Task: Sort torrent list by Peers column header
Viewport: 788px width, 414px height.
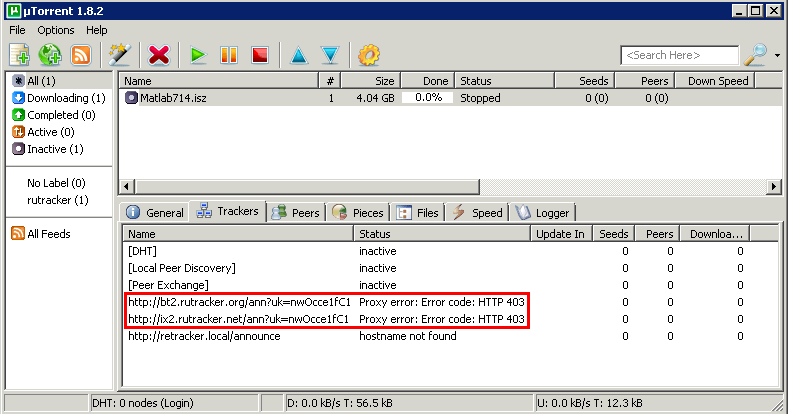Action: click(645, 81)
